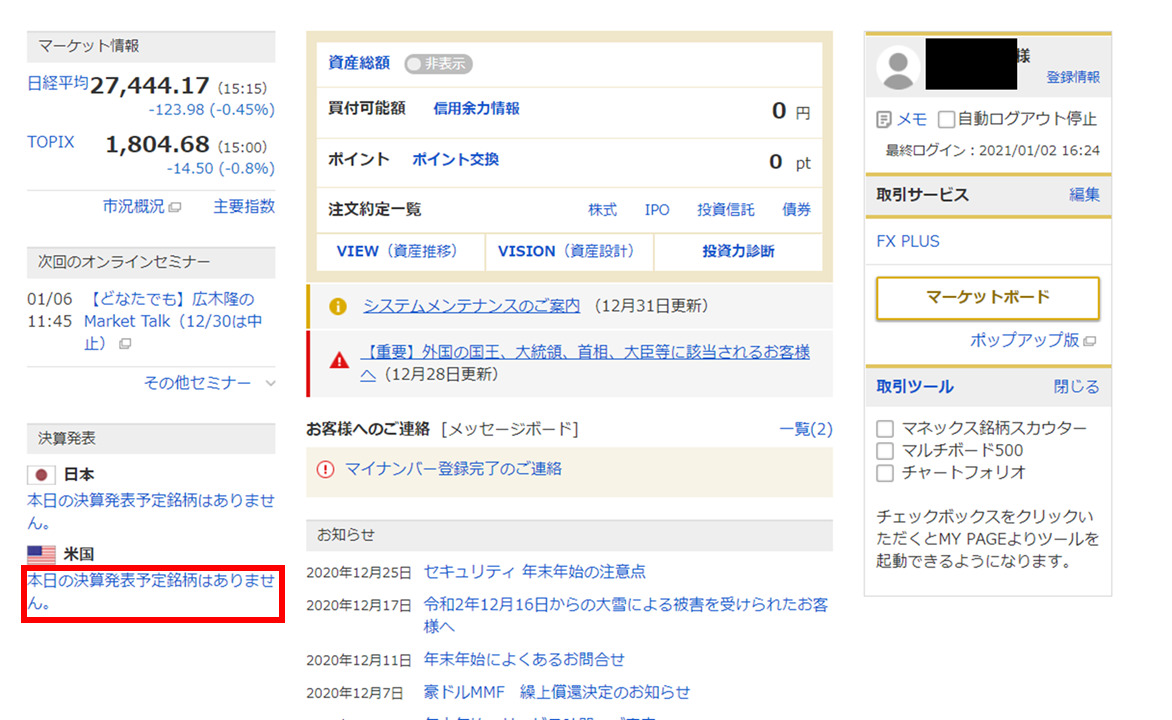Select the チャートフォリオ checkbox
This screenshot has height=720, width=1172.
tap(885, 473)
